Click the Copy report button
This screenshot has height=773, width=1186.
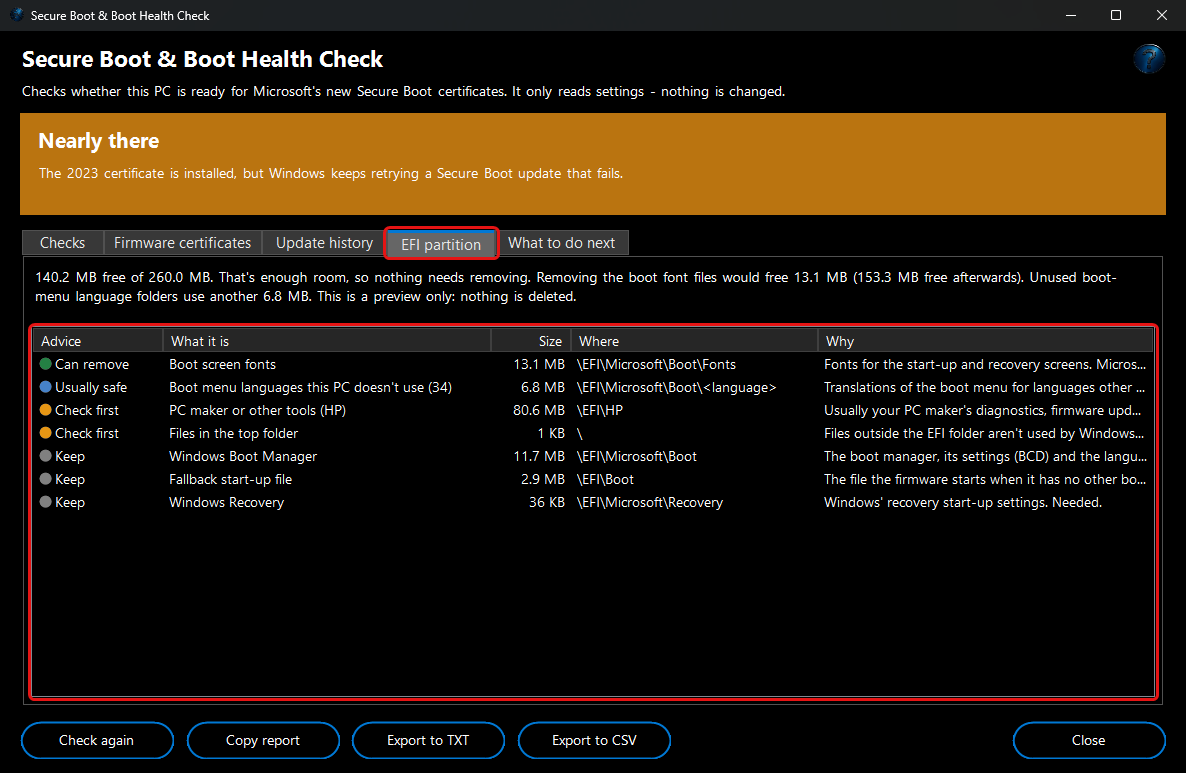click(x=262, y=740)
